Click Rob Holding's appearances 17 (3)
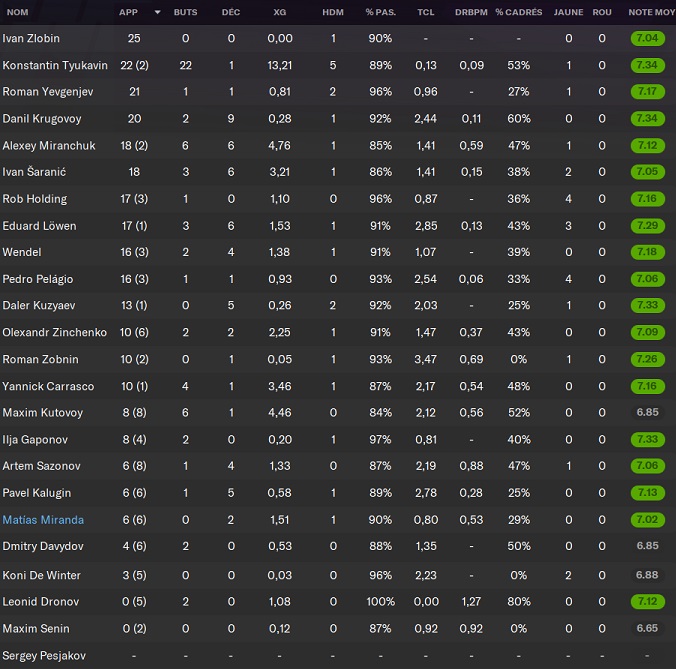The width and height of the screenshot is (676, 669). point(134,199)
